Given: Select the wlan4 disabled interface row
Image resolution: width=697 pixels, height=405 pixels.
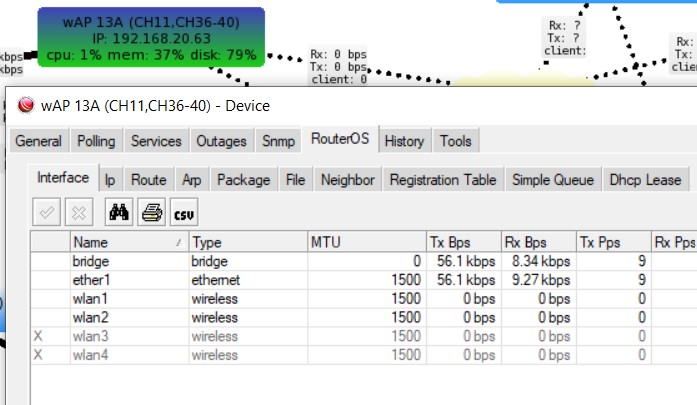Looking at the screenshot, I should 364,355.
